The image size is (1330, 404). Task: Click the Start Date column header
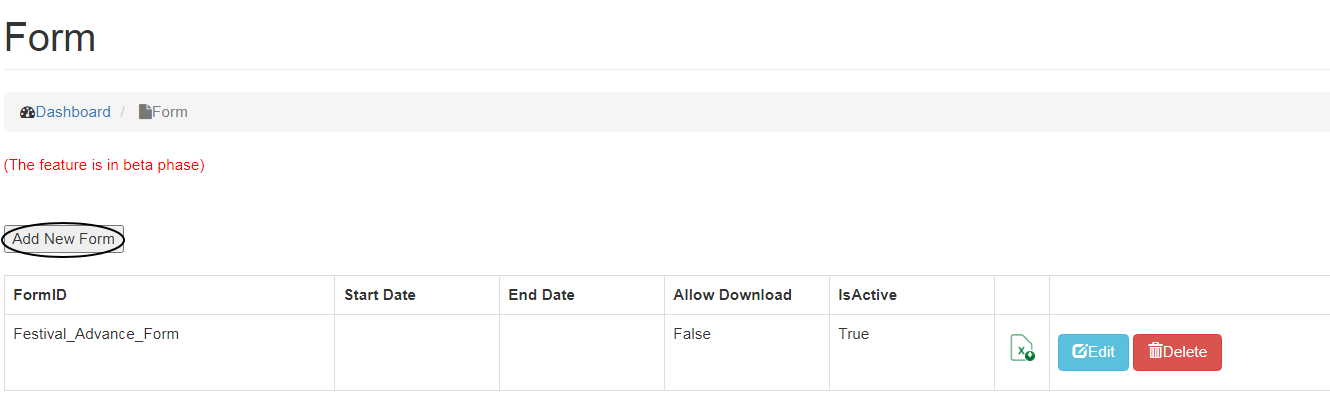pos(379,295)
